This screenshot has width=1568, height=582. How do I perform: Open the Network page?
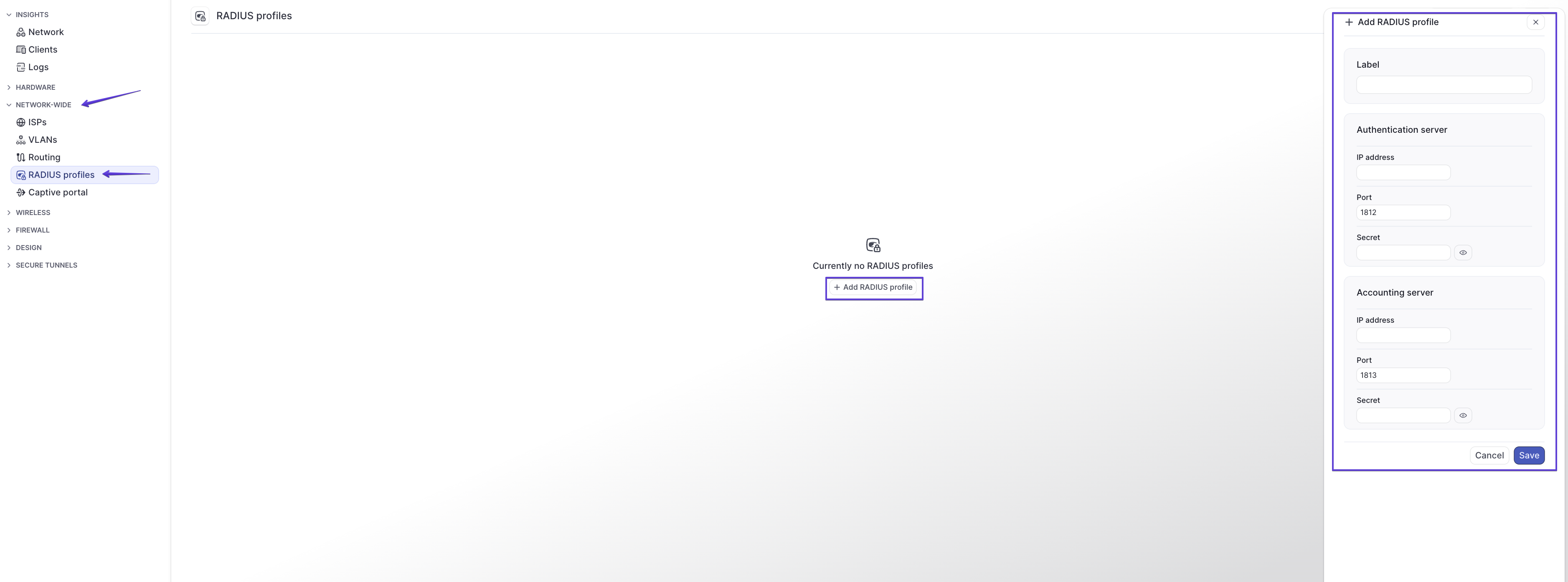coord(85,32)
